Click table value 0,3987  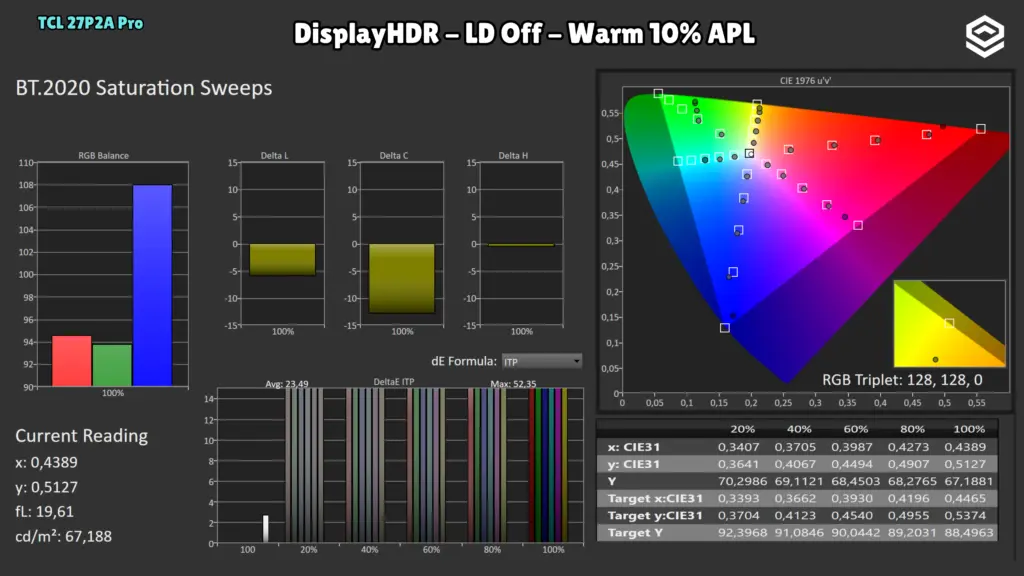coord(852,447)
